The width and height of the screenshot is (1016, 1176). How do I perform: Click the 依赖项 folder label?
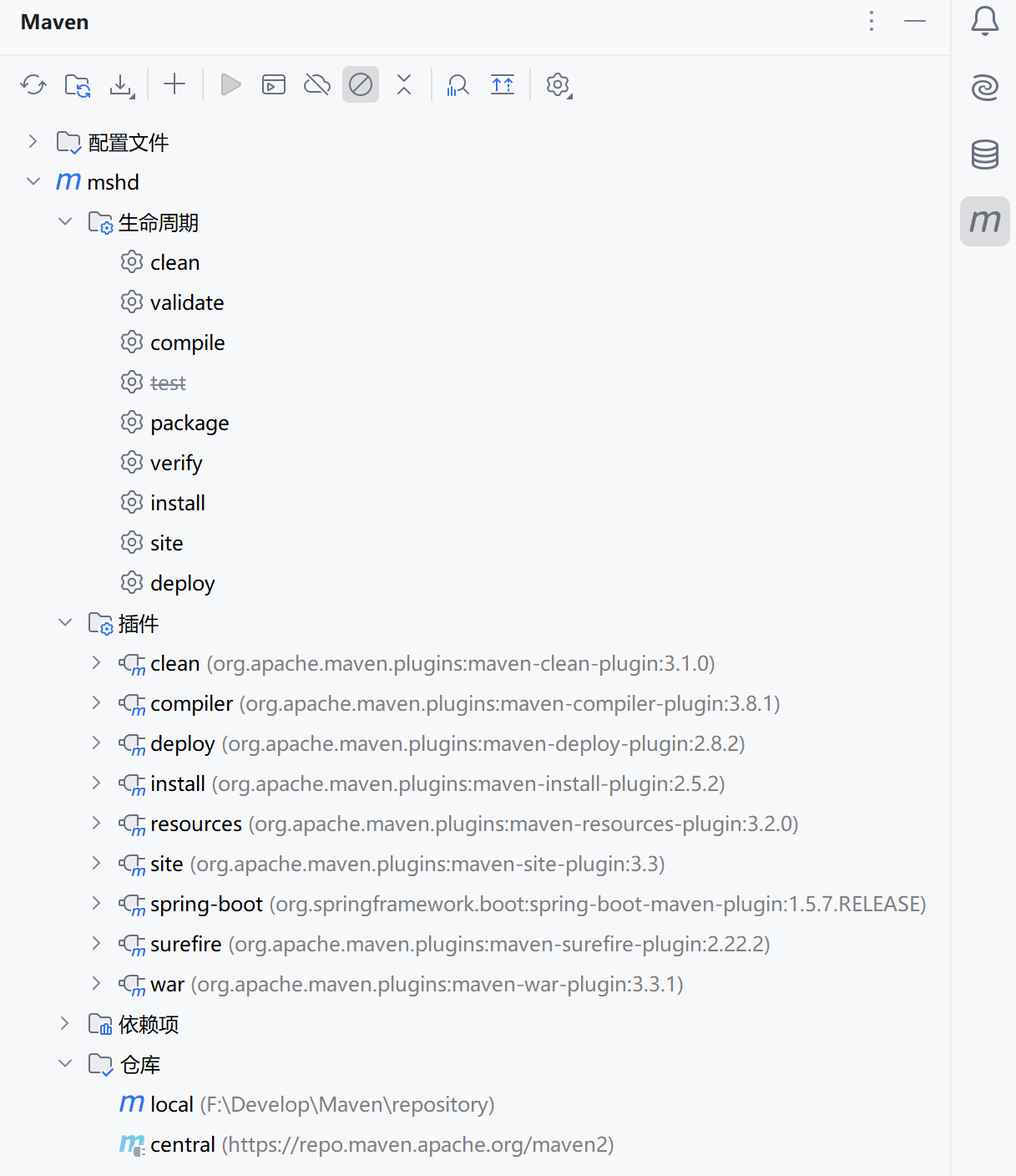(149, 1025)
